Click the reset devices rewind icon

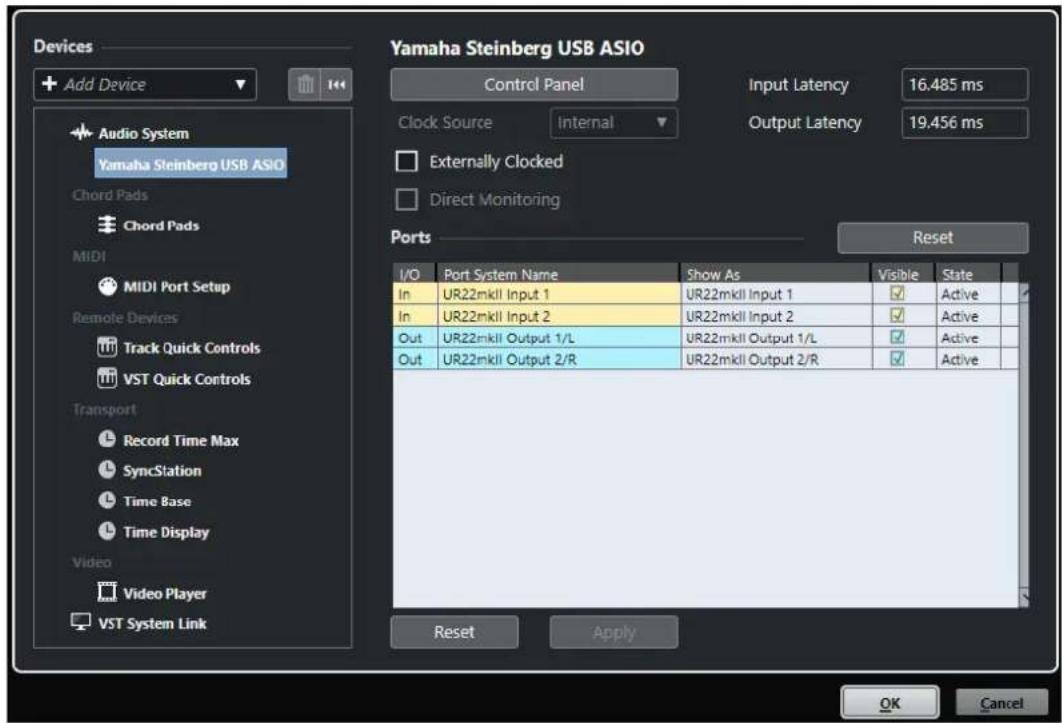pos(337,85)
